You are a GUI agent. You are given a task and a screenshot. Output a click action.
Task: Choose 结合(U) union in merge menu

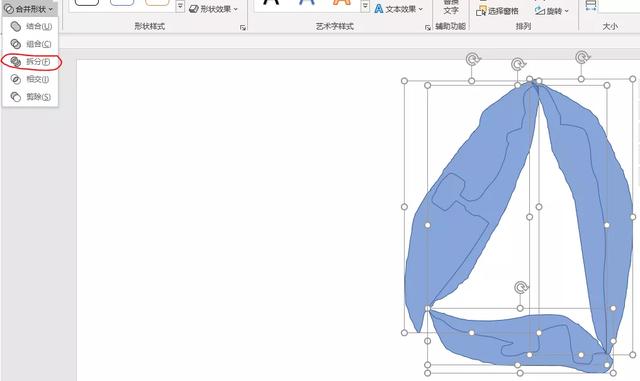(x=31, y=27)
